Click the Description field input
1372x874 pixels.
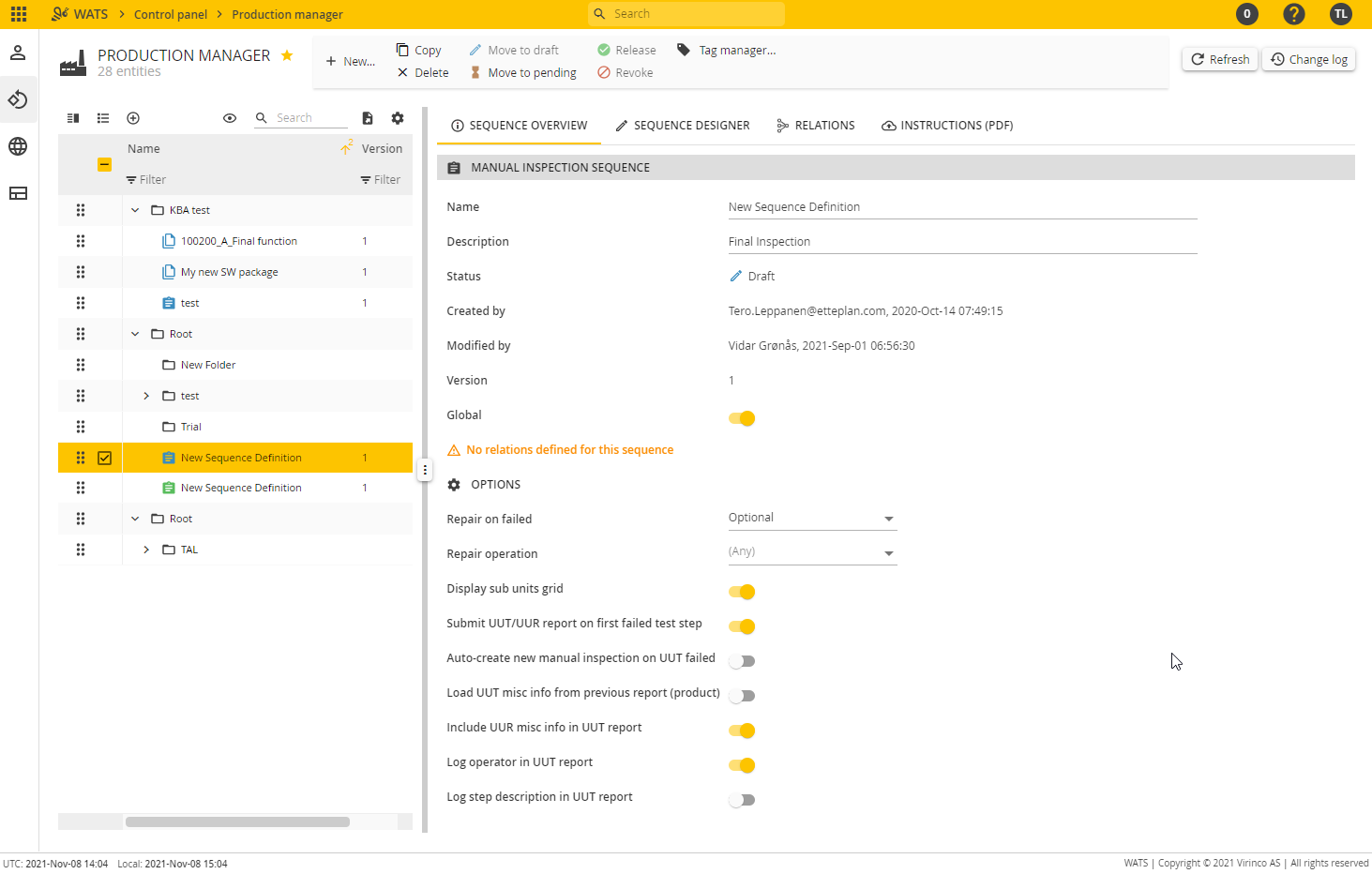coord(962,242)
